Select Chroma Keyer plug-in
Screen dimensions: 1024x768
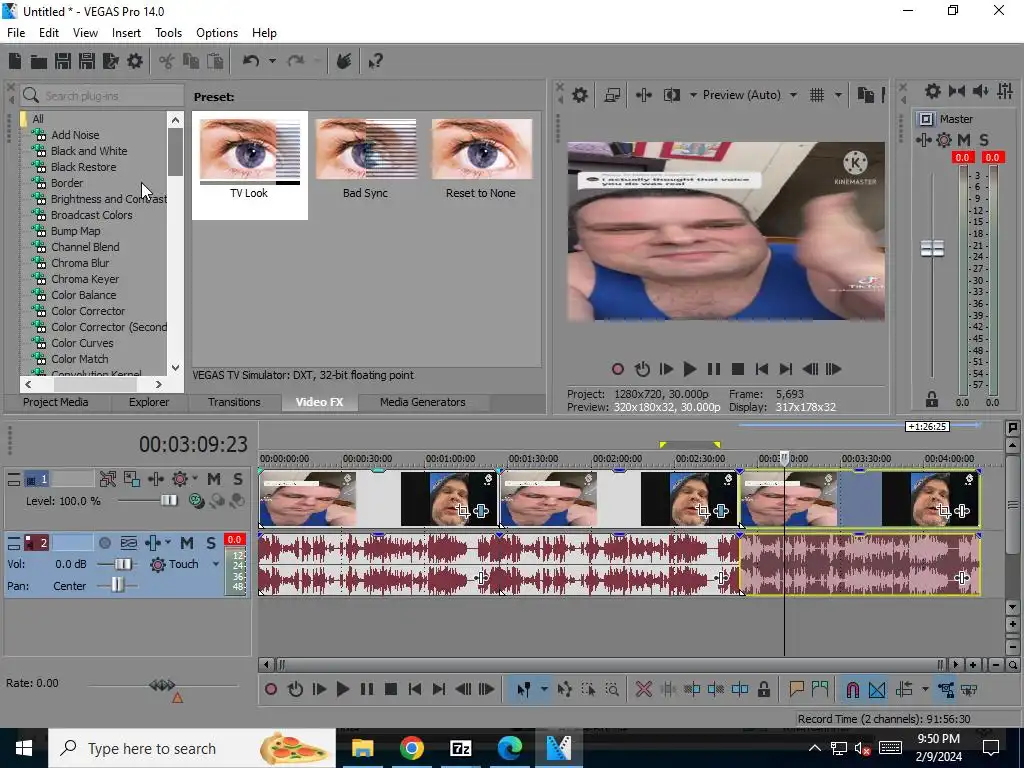[85, 279]
